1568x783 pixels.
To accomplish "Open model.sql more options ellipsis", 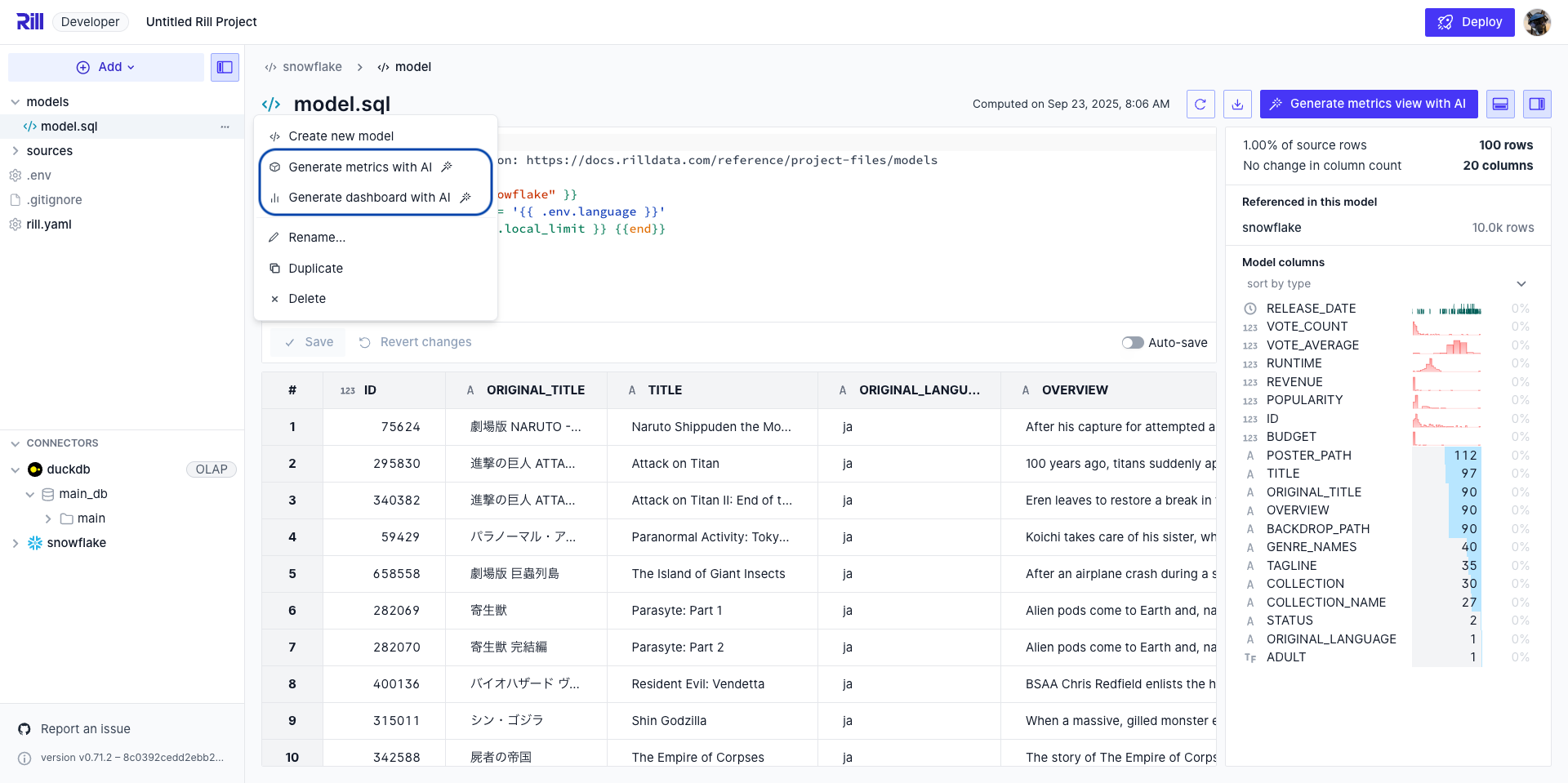I will (x=225, y=127).
